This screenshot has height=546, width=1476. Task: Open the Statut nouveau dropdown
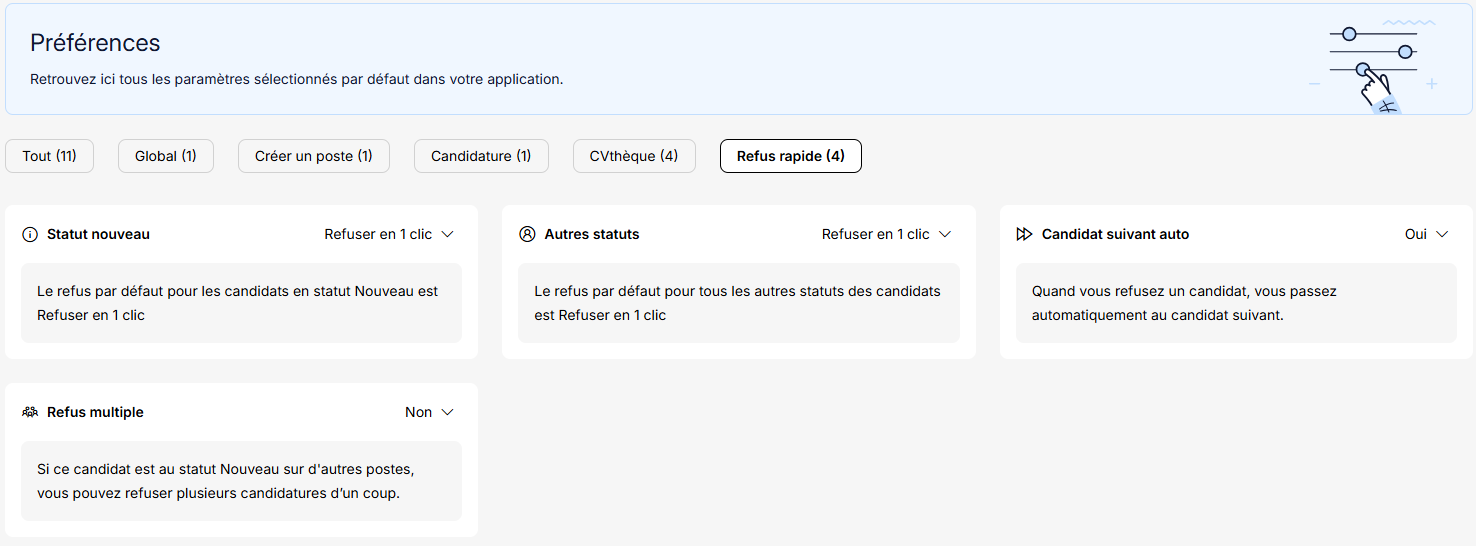click(389, 234)
